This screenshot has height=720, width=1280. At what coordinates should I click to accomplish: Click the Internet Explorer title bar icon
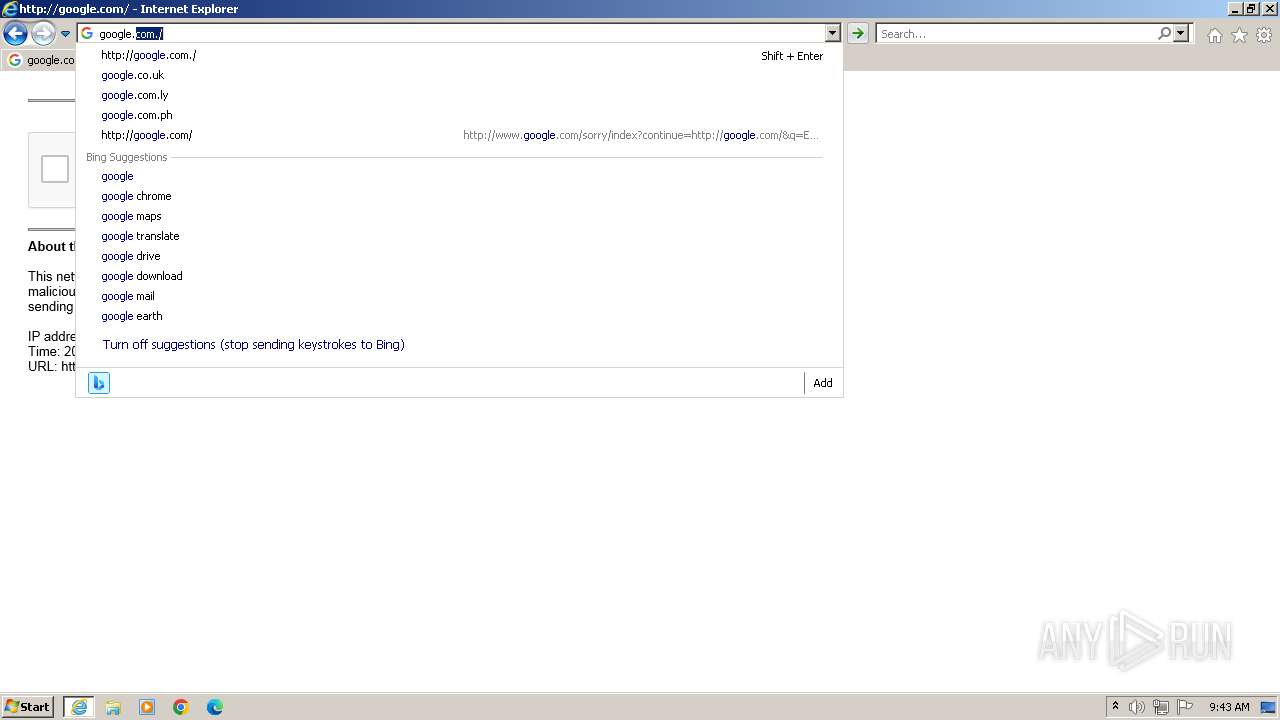point(10,9)
